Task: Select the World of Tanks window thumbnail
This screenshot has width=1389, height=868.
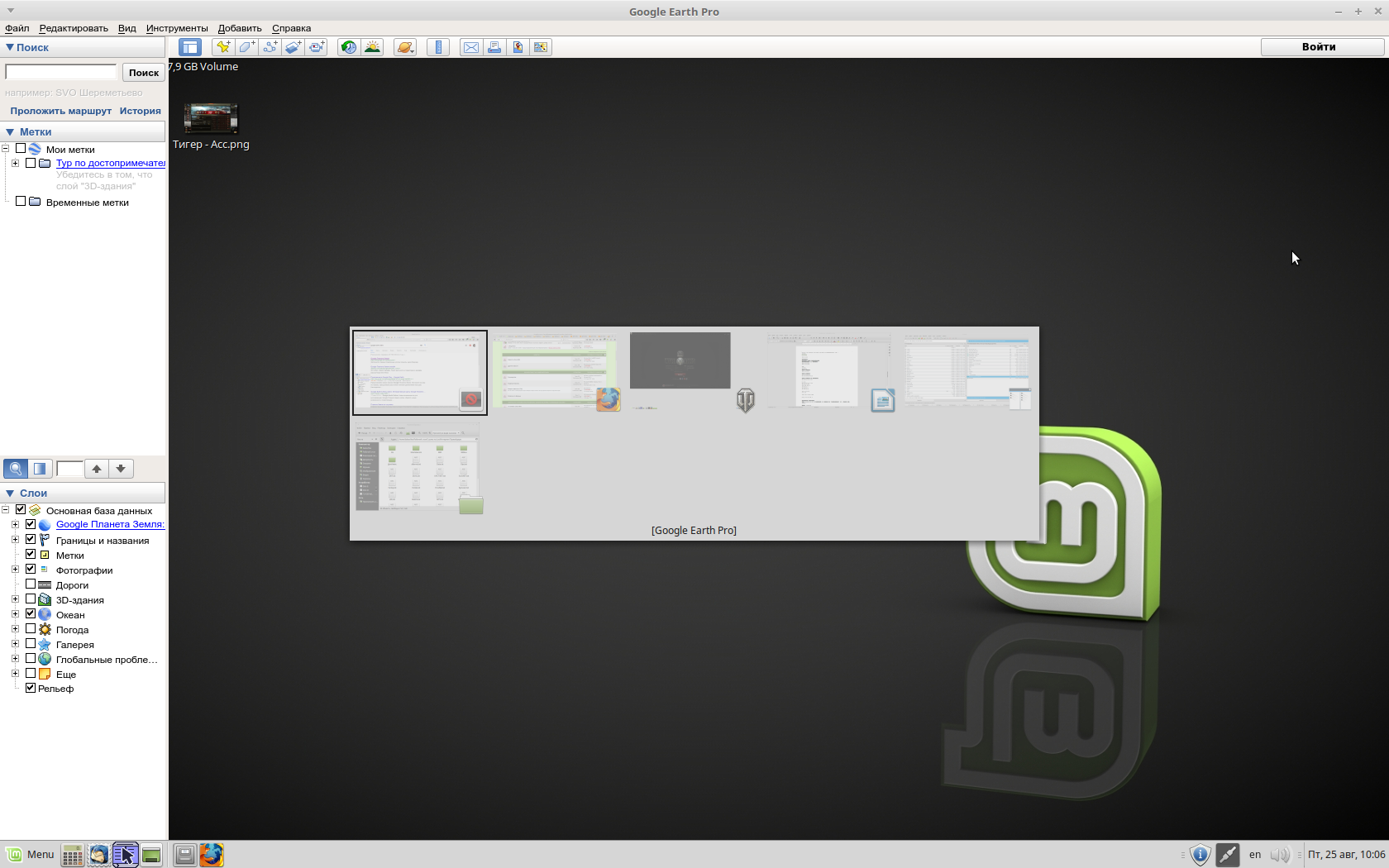Action: pos(693,372)
